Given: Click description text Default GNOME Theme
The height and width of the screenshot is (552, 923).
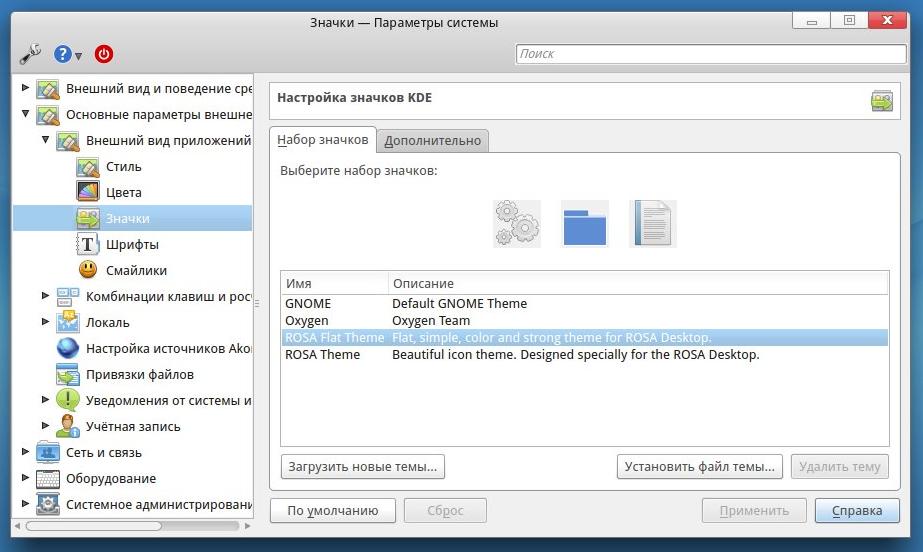Looking at the screenshot, I should (x=459, y=304).
